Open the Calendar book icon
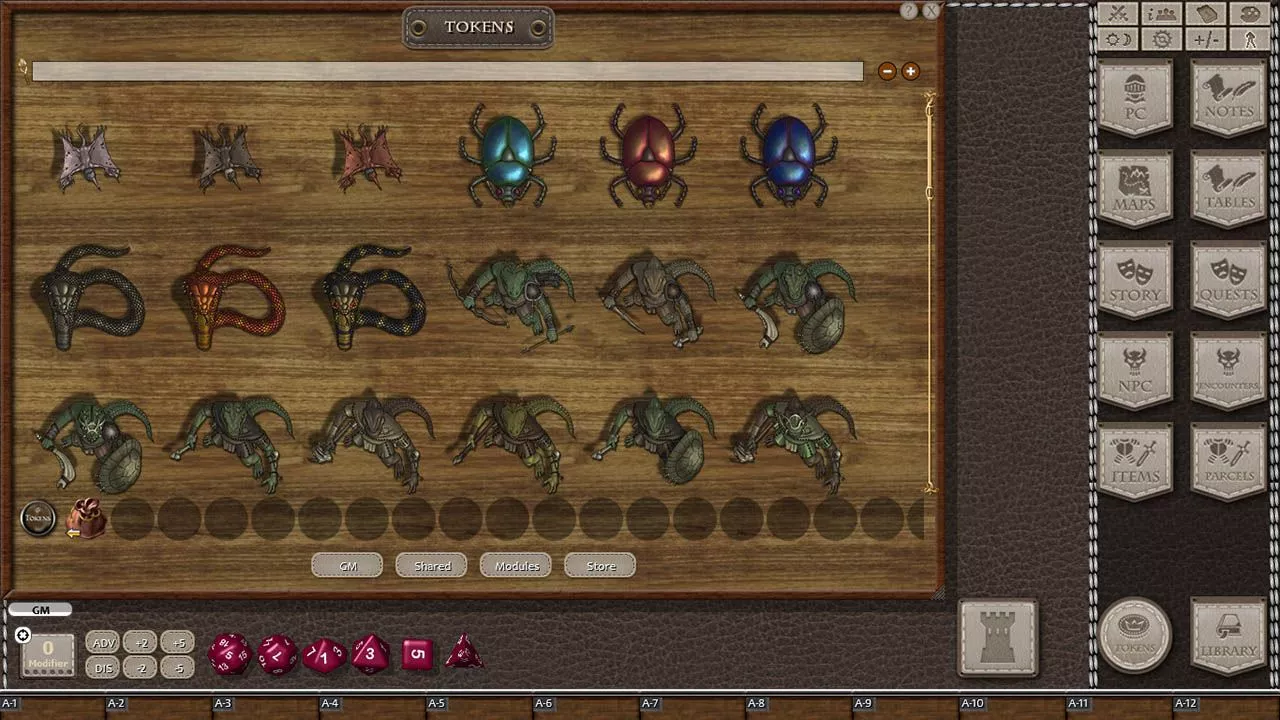This screenshot has height=720, width=1280. point(1206,13)
